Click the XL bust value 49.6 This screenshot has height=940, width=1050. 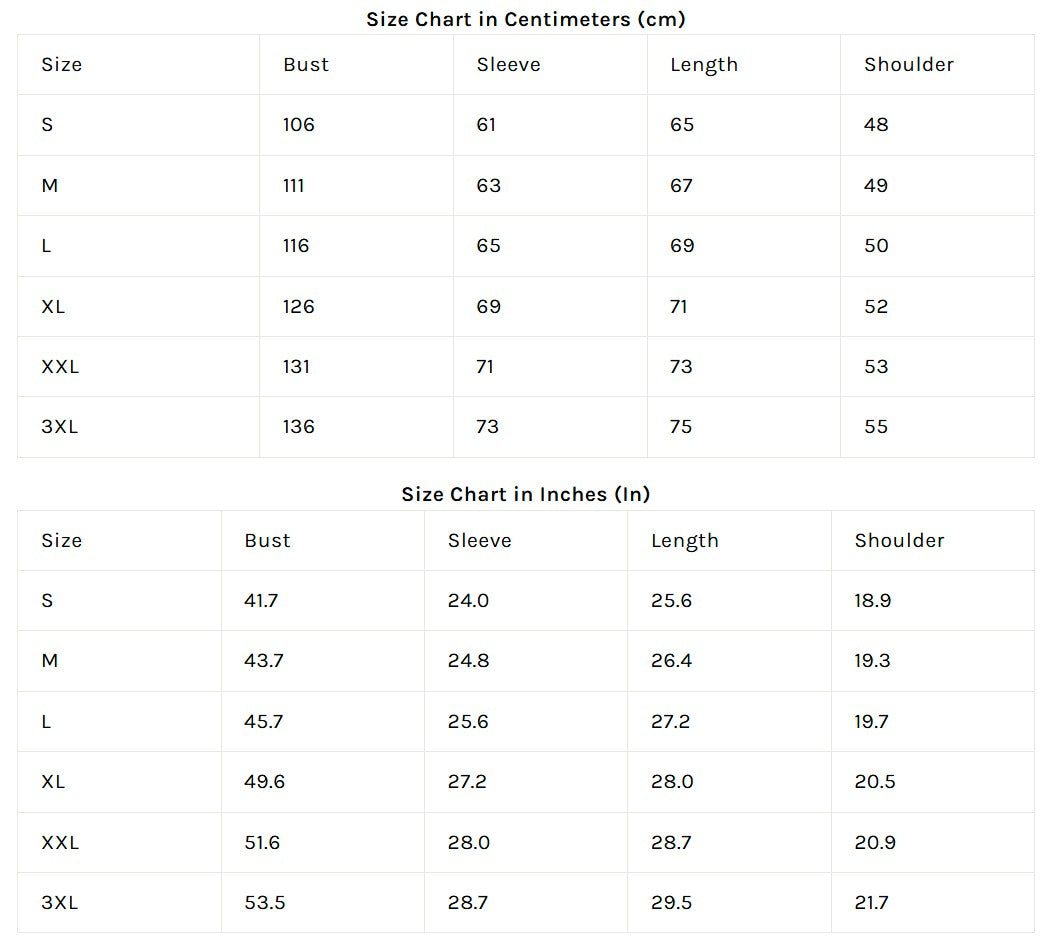coord(265,782)
